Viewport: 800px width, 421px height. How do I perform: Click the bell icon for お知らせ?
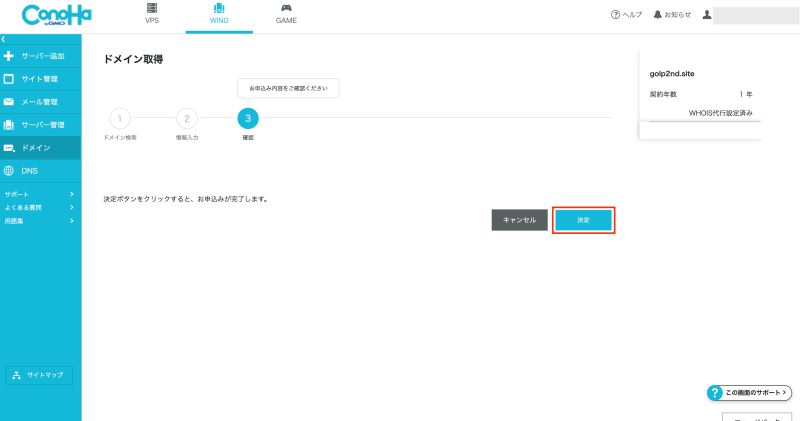tap(657, 15)
